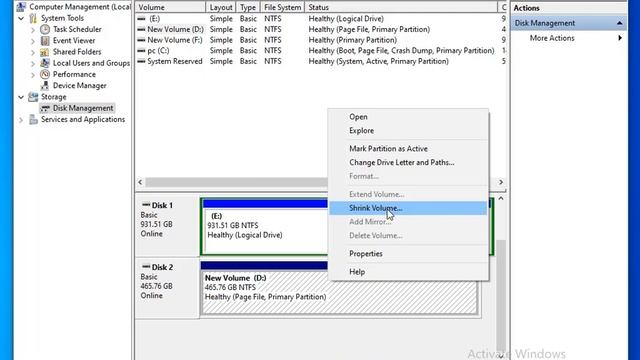Viewport: 640px width, 360px height.
Task: Click the disk pane scroll up arrow
Action: 501,199
